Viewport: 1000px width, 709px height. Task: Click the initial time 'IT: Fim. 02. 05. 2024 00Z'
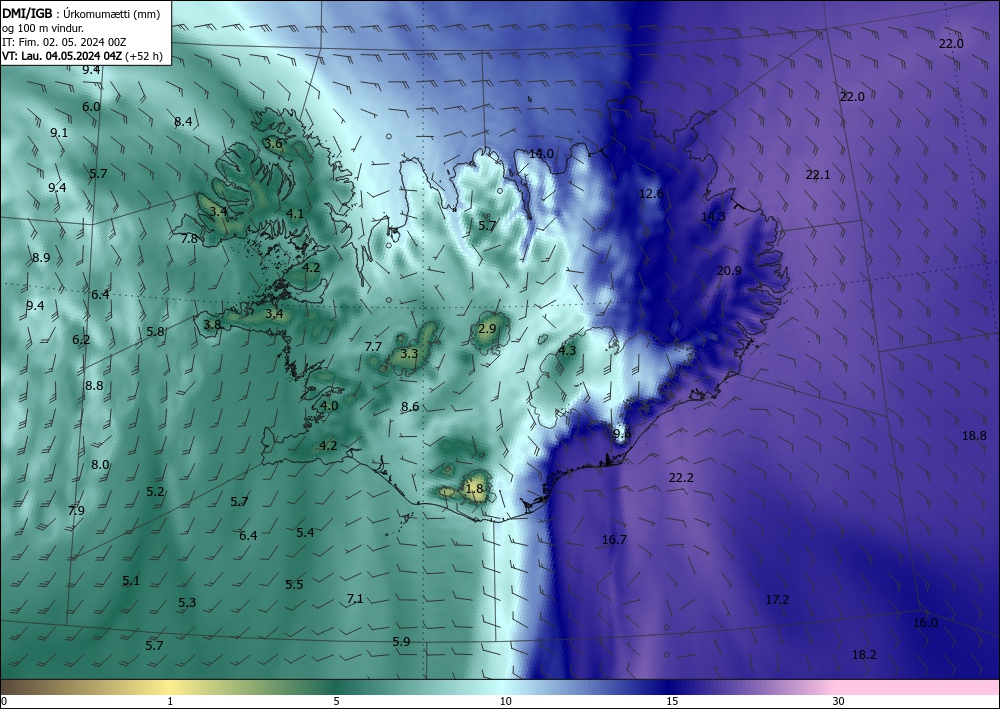[x=64, y=42]
